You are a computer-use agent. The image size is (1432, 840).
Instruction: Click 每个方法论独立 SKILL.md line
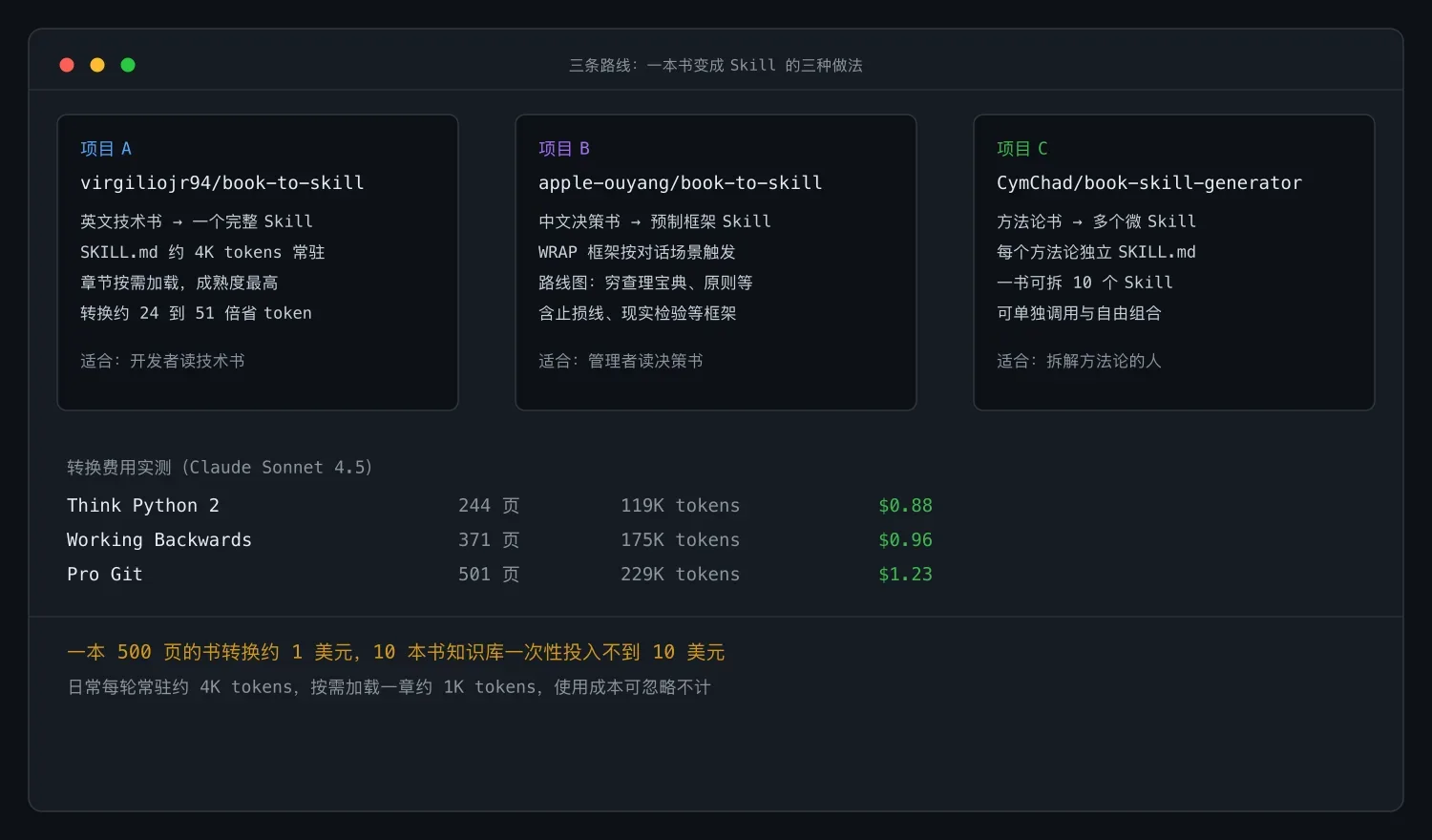pyautogui.click(x=1096, y=252)
